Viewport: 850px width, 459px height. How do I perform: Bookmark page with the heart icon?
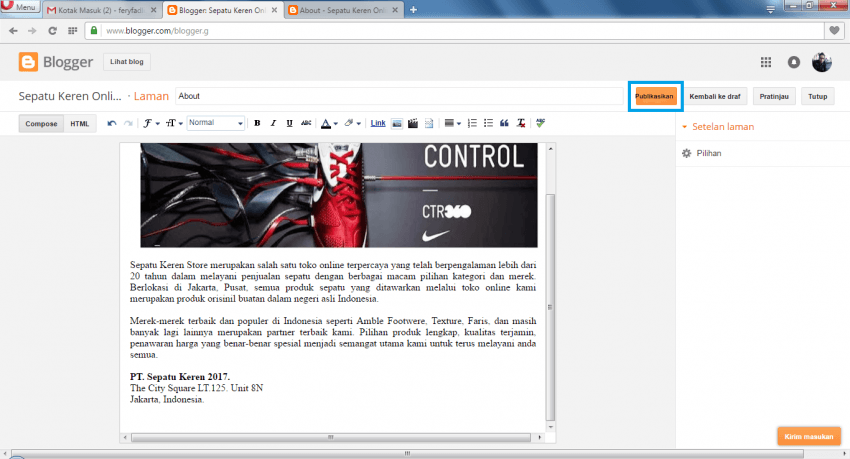point(834,31)
